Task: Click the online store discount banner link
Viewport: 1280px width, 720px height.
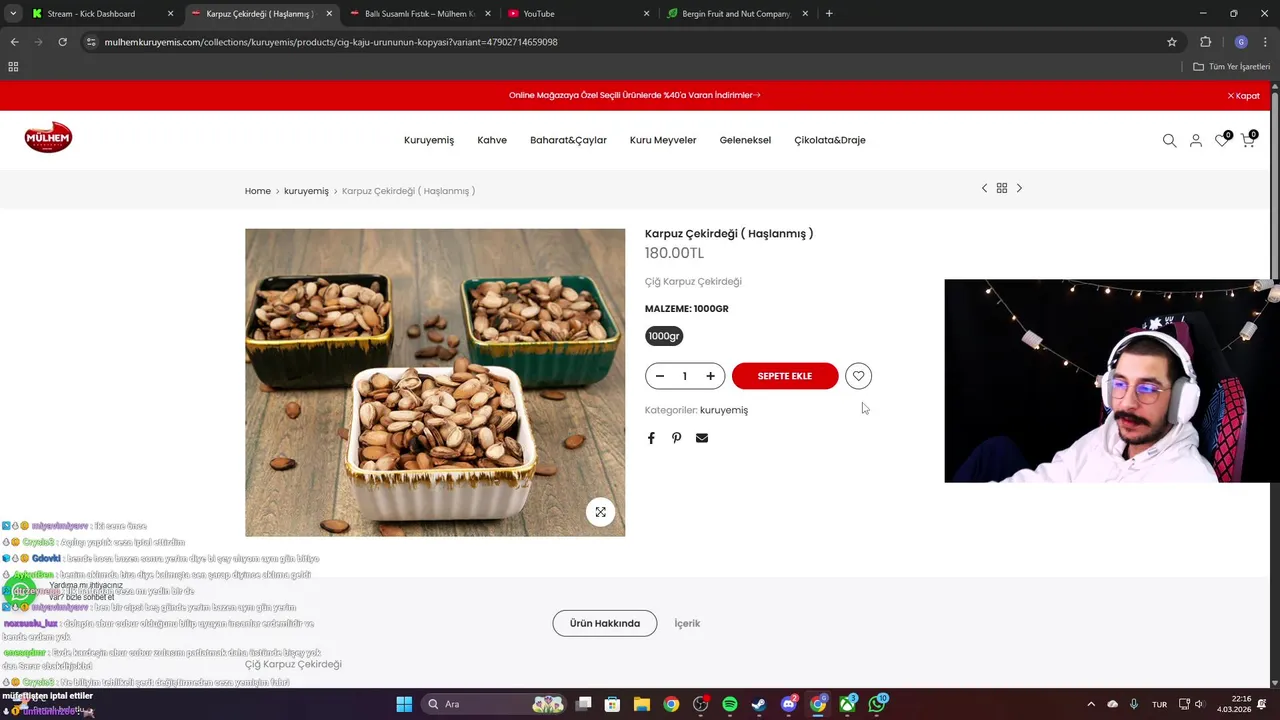Action: click(x=635, y=95)
